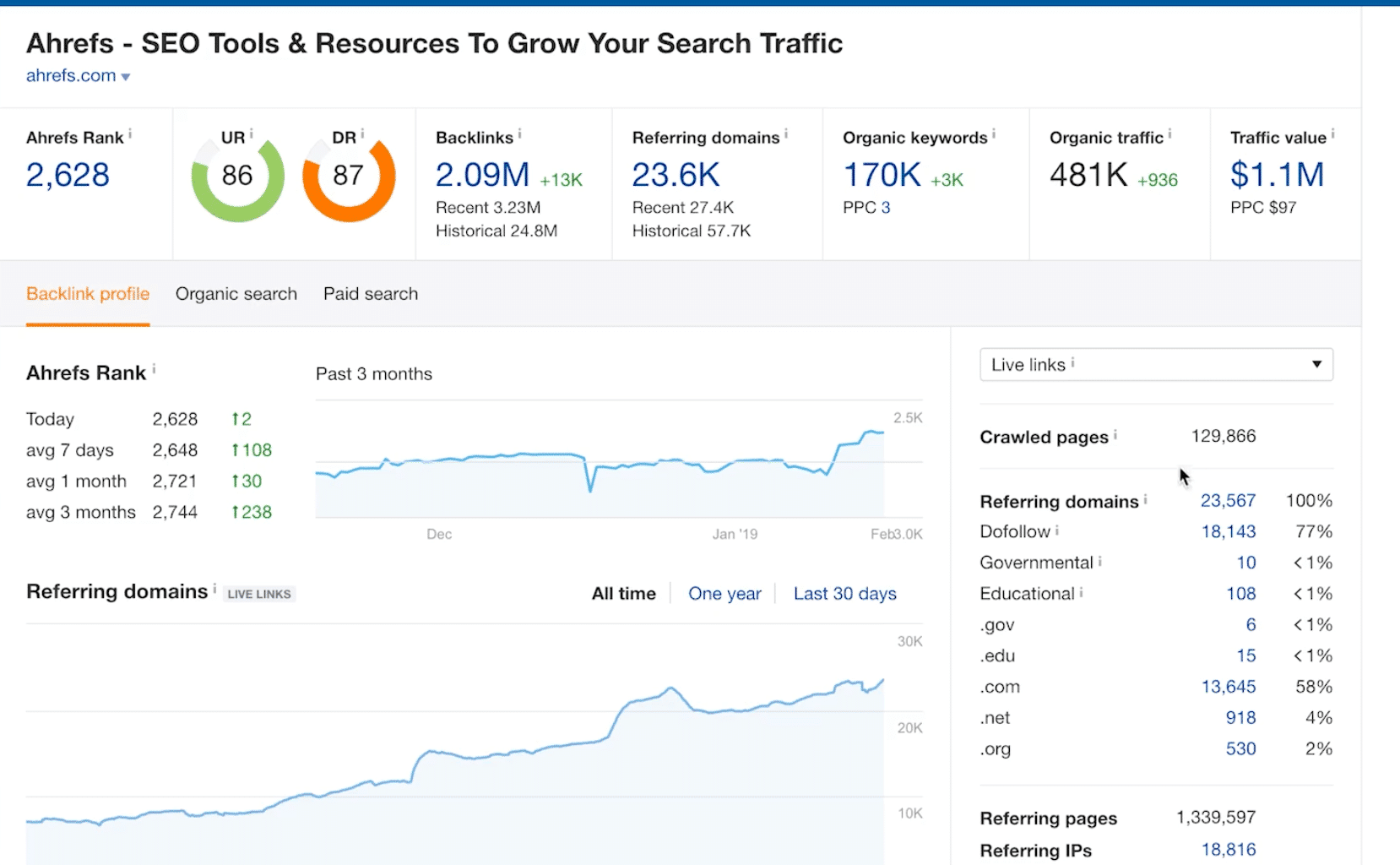Click the Ahrefs Rank info icon in header
Screen dimensions: 1400x865
pyautogui.click(x=130, y=133)
